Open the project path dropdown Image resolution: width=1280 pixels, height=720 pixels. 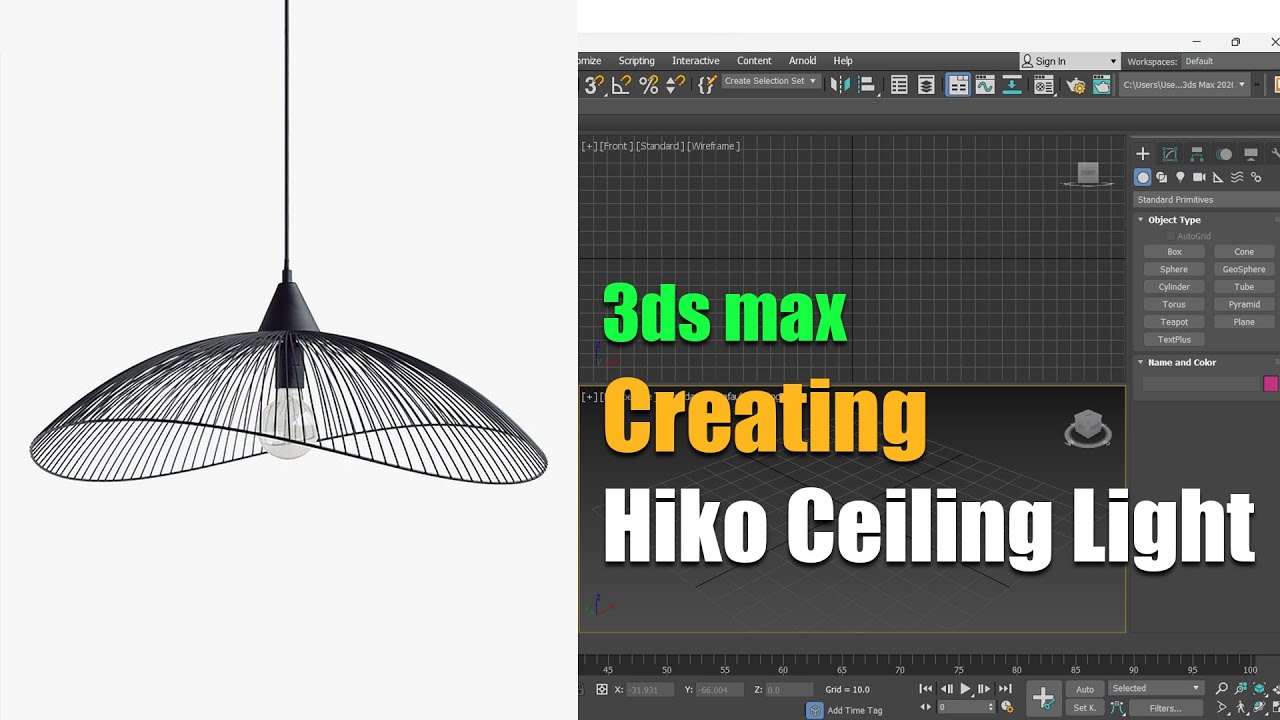pyautogui.click(x=1184, y=85)
